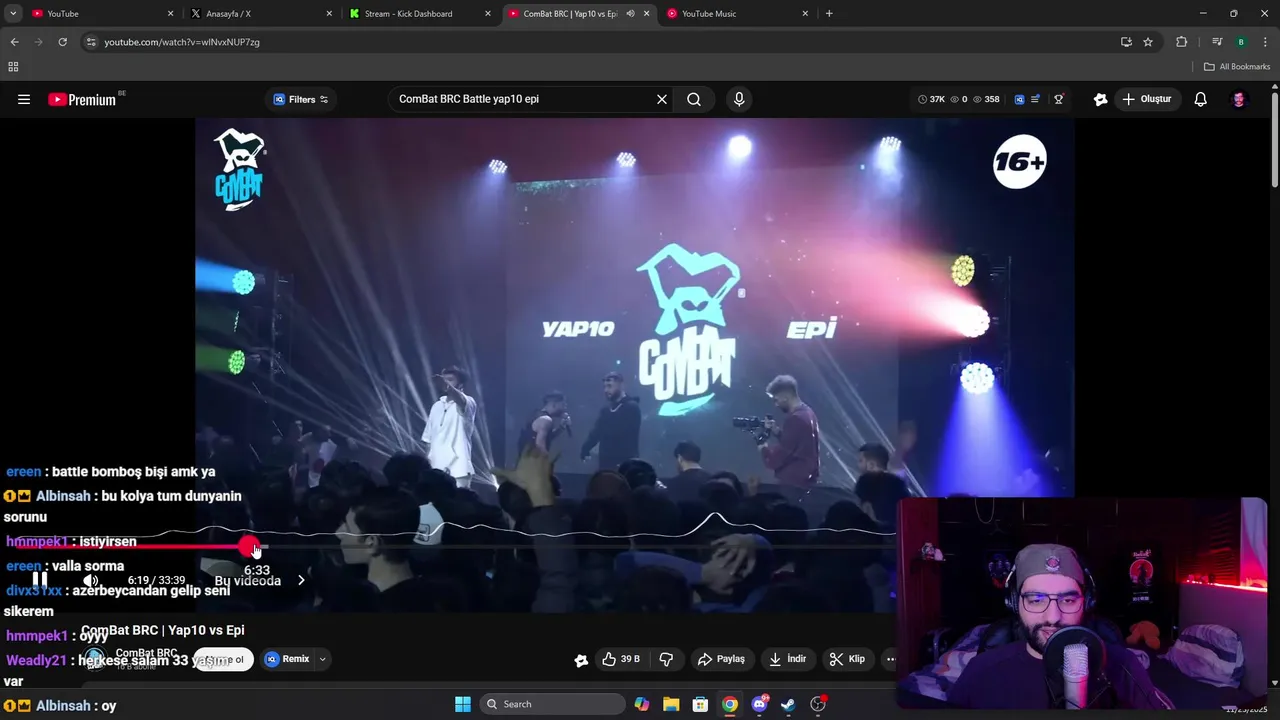Switch to Stream - Kick Dashboard tab
Viewport: 1280px width, 720px height.
419,14
